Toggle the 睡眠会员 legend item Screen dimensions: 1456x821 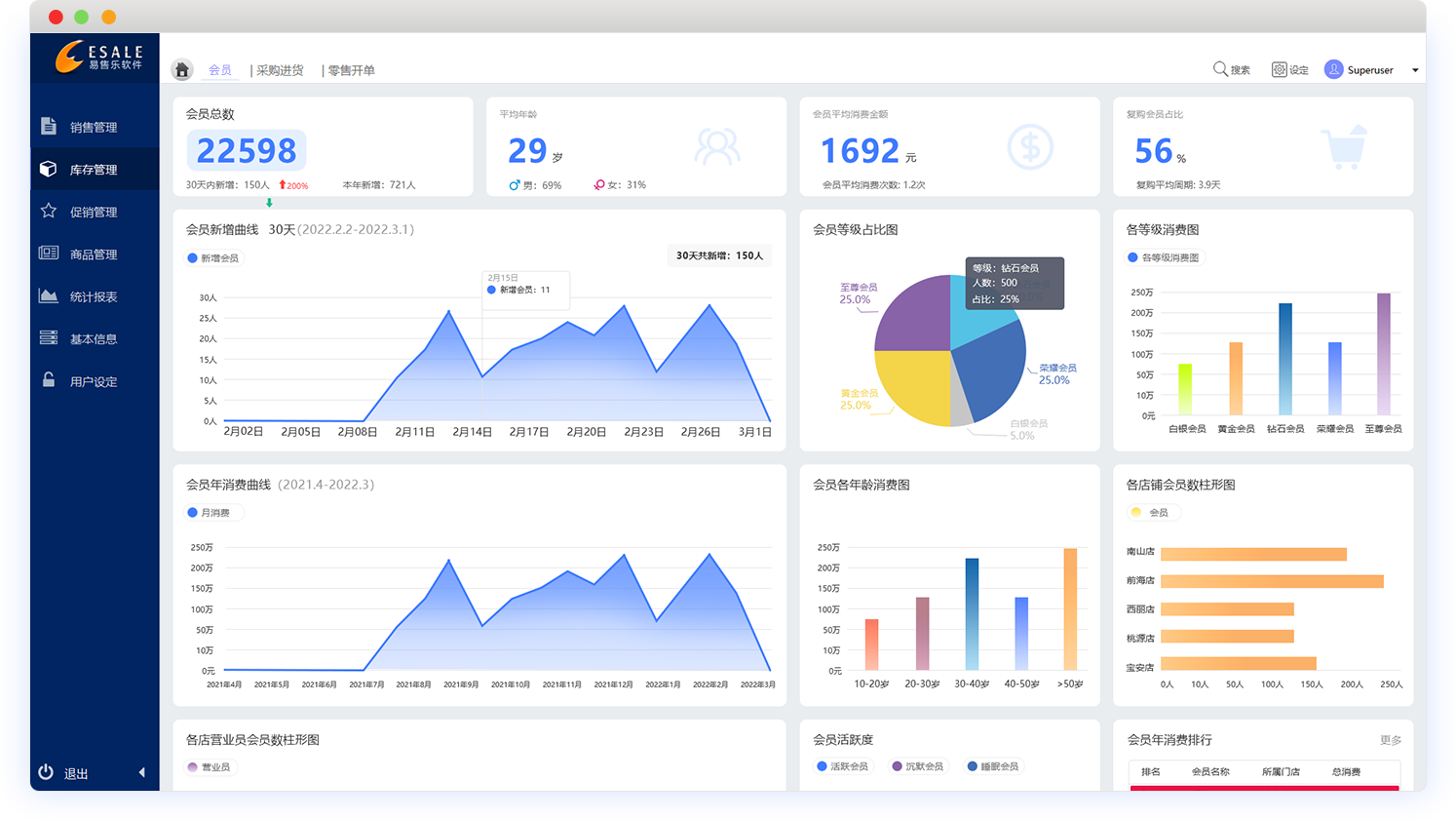pyautogui.click(x=993, y=766)
